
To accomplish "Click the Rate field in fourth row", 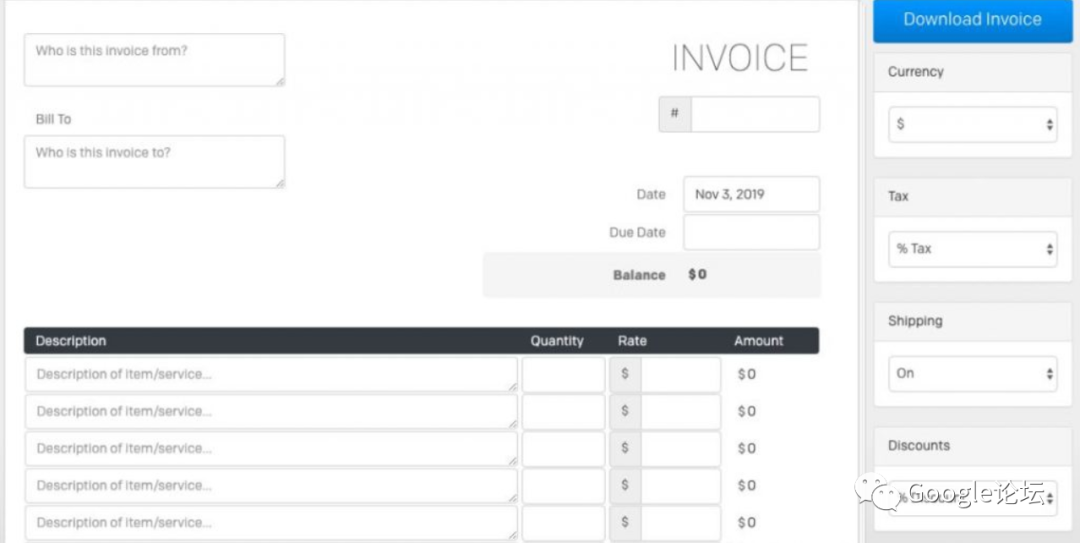I will [680, 486].
